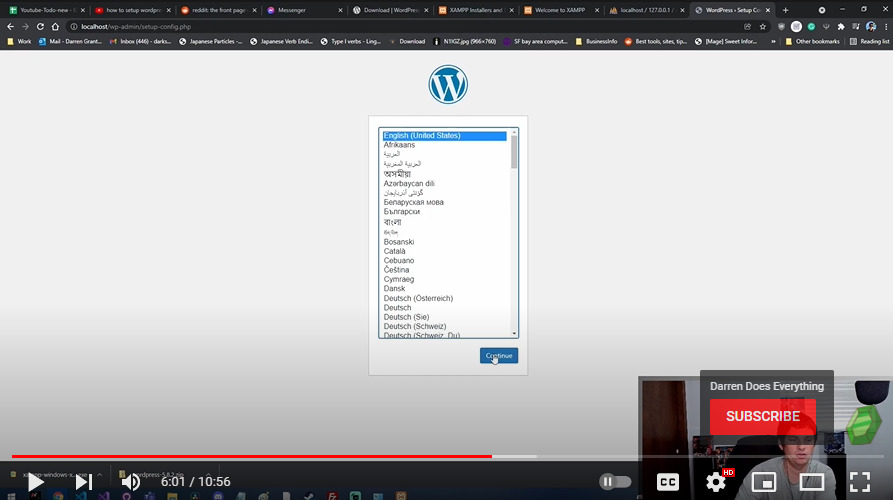The height and width of the screenshot is (500, 893).
Task: Select Cebuano language
Action: (x=399, y=260)
